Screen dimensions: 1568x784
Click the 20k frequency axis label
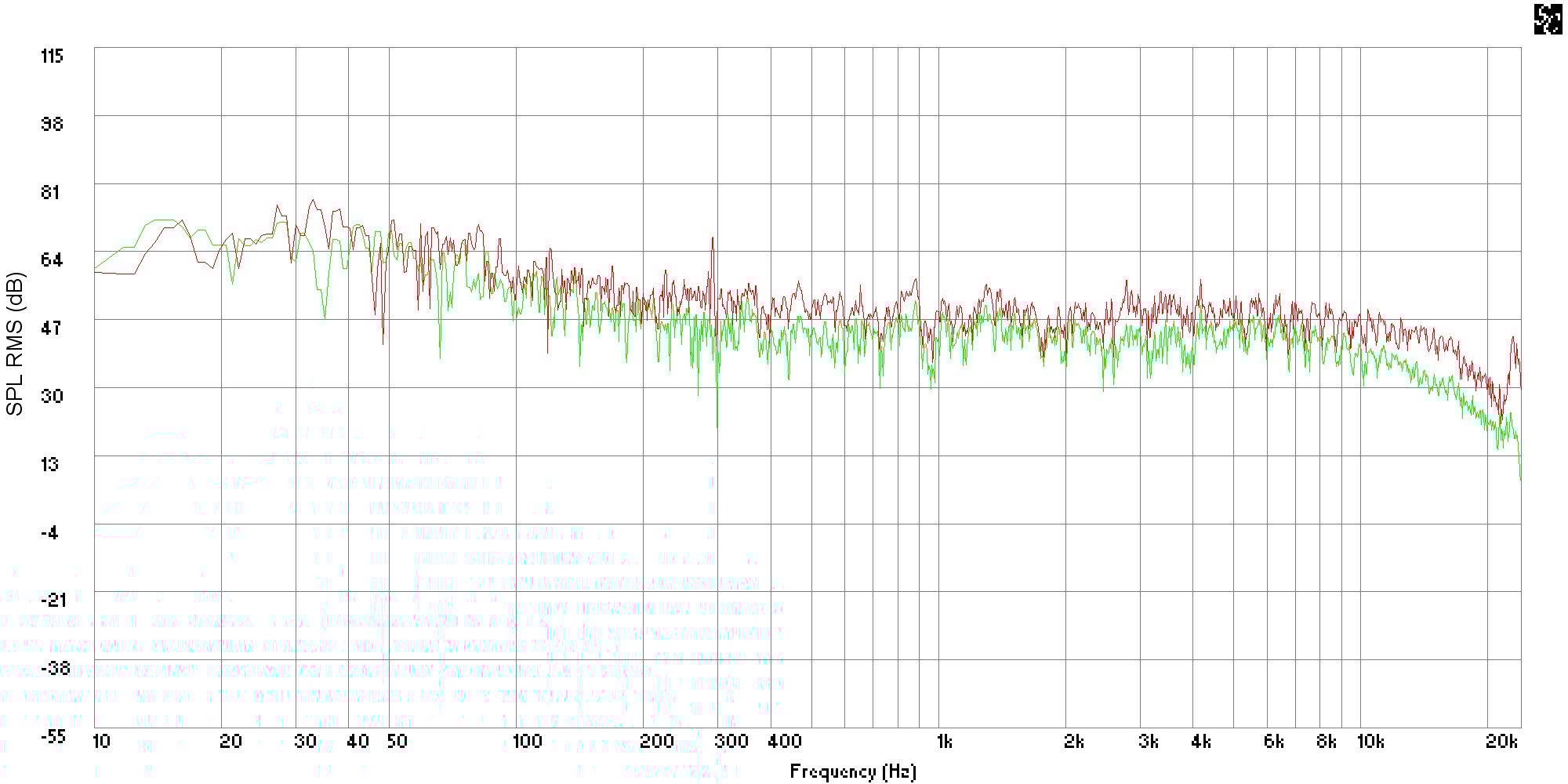coord(1501,741)
